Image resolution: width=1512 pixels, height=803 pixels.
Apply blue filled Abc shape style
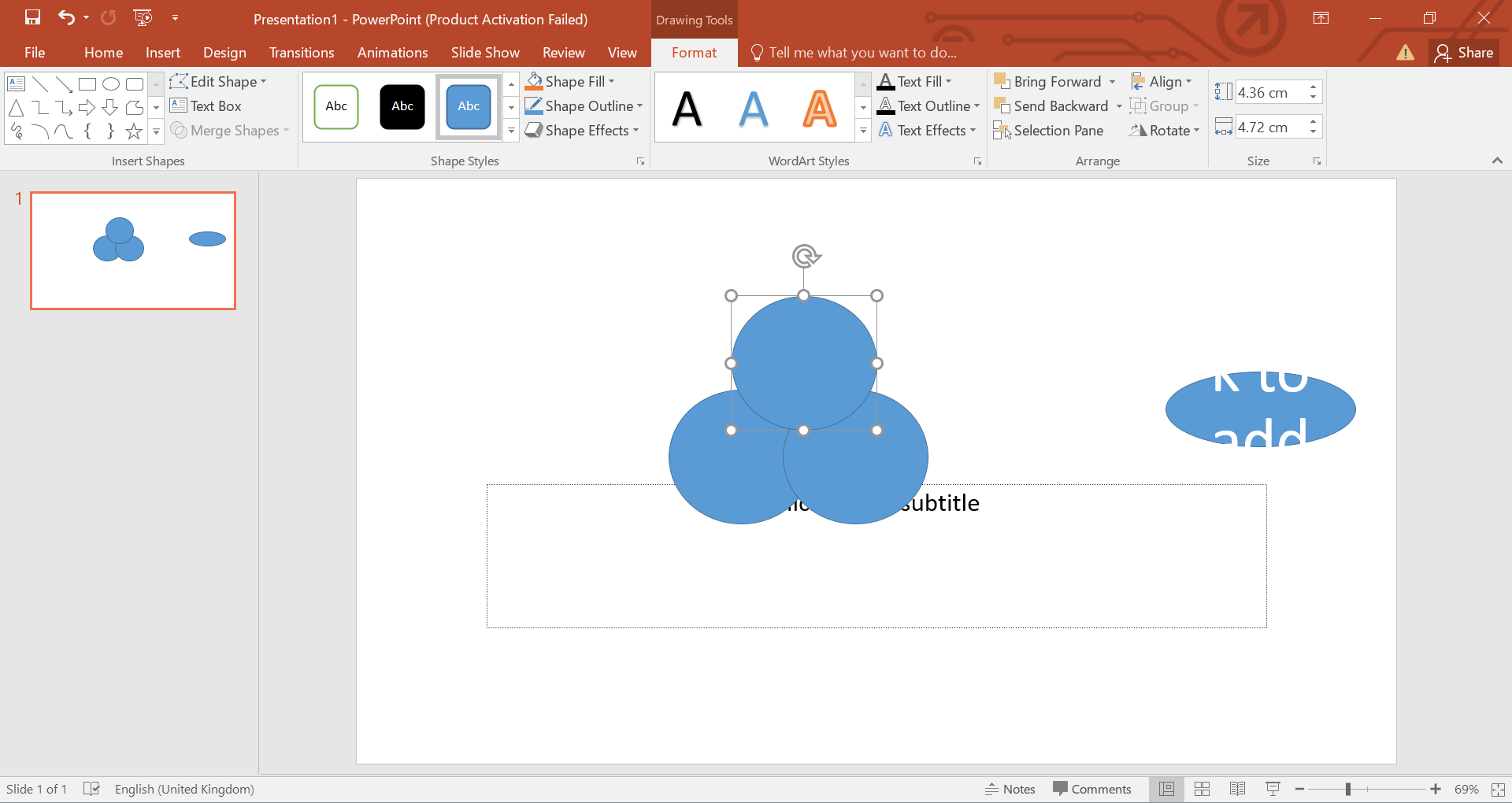(469, 106)
